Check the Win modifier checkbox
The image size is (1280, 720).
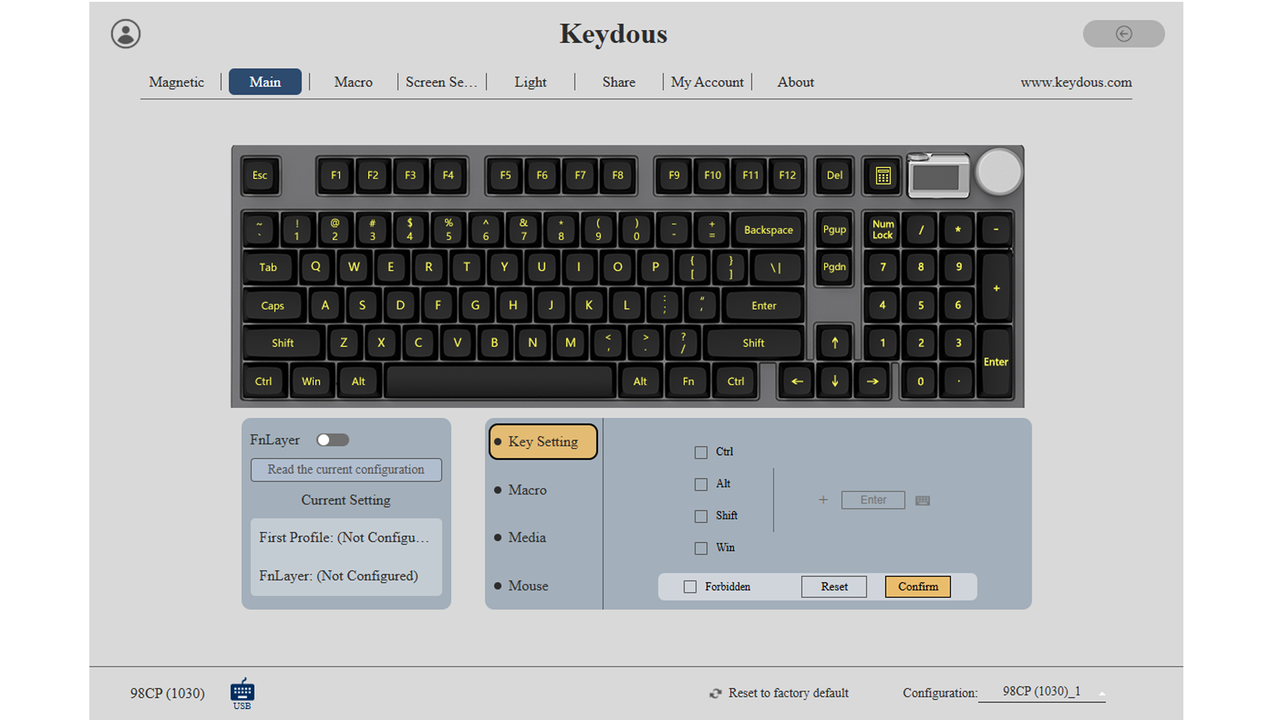click(x=701, y=548)
